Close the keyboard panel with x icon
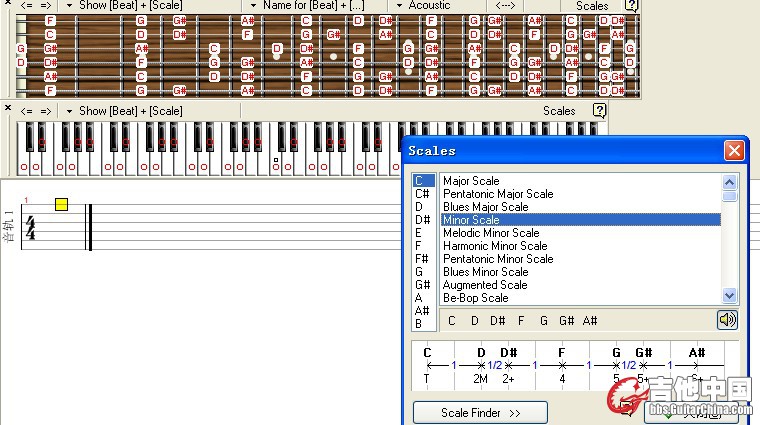The width and height of the screenshot is (760, 425). (x=8, y=108)
